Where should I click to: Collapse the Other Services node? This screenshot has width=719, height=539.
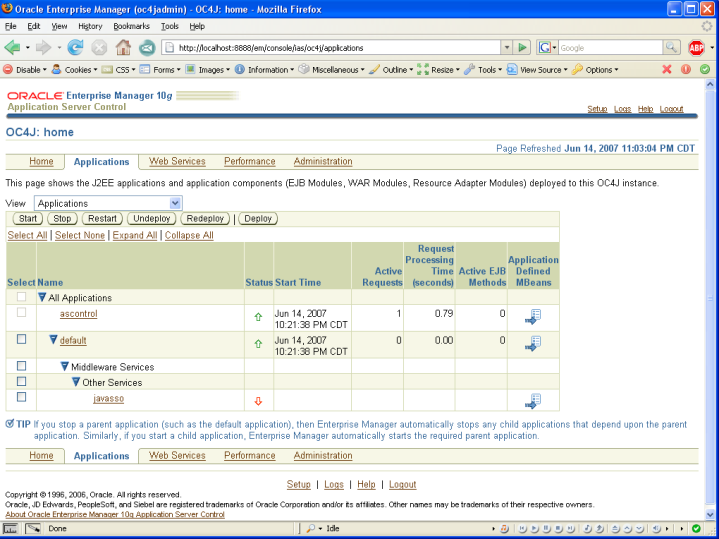(x=76, y=382)
